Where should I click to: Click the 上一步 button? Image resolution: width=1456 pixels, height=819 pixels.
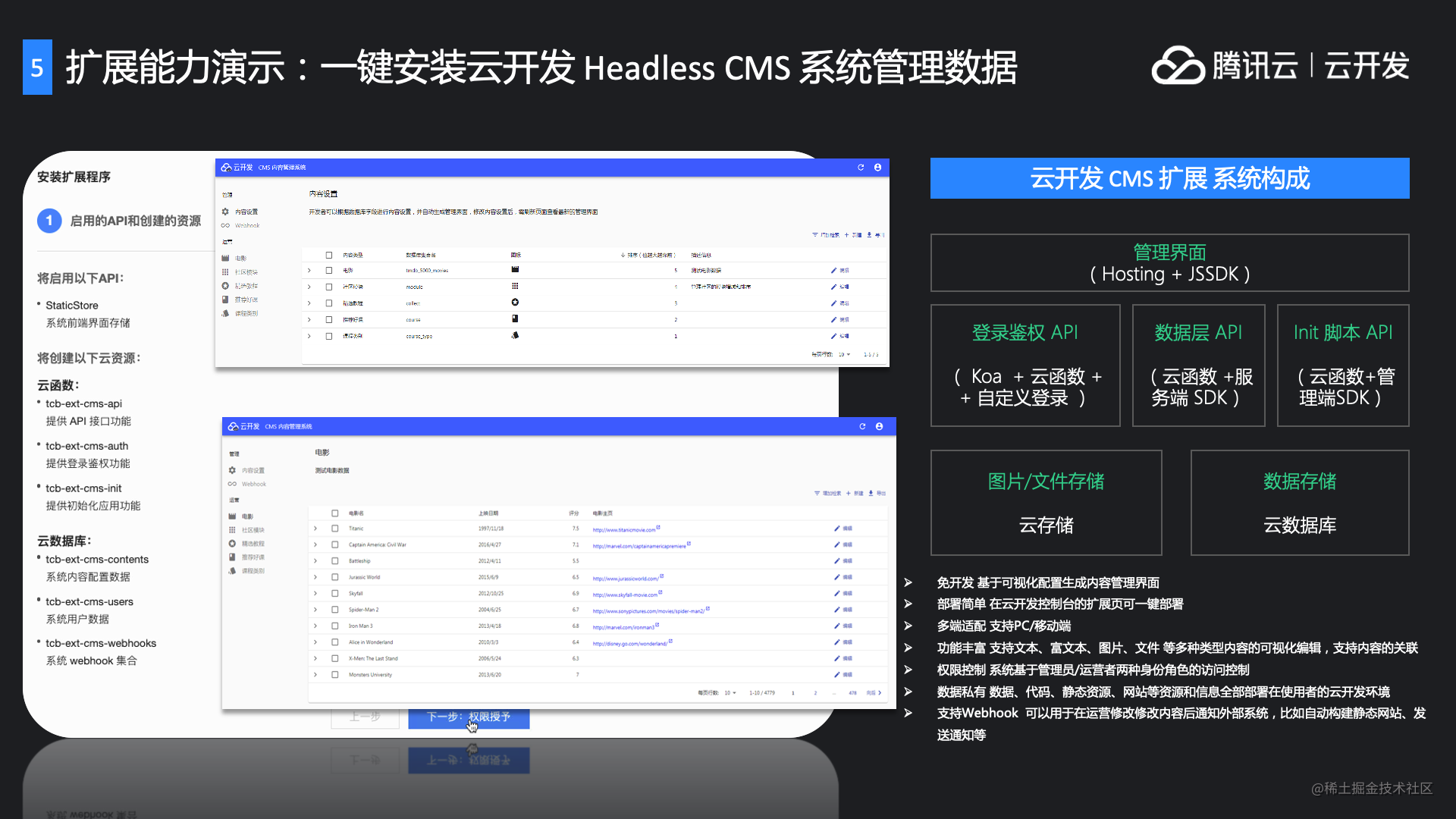365,717
